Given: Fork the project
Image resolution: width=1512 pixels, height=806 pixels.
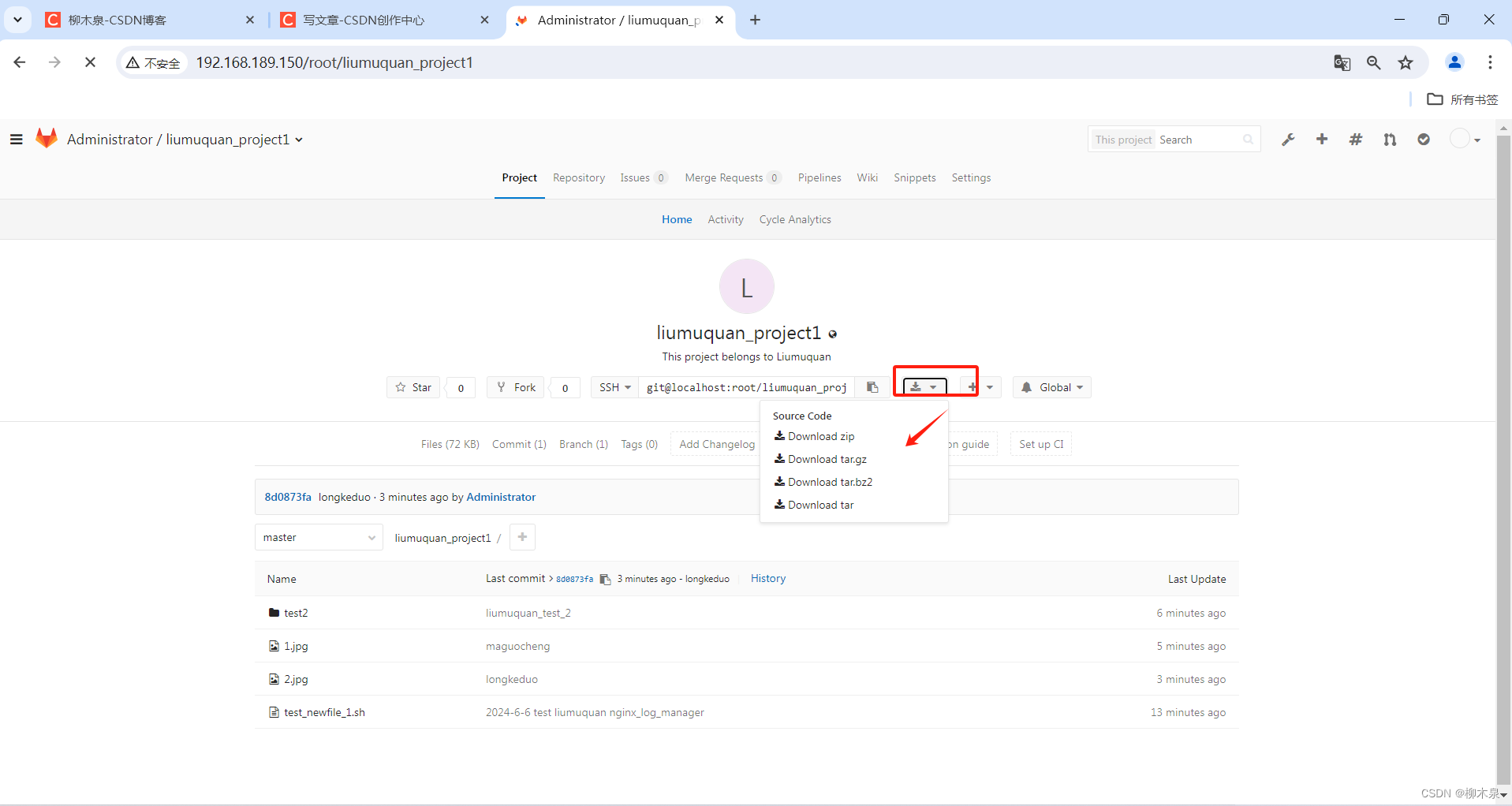Looking at the screenshot, I should tap(516, 387).
